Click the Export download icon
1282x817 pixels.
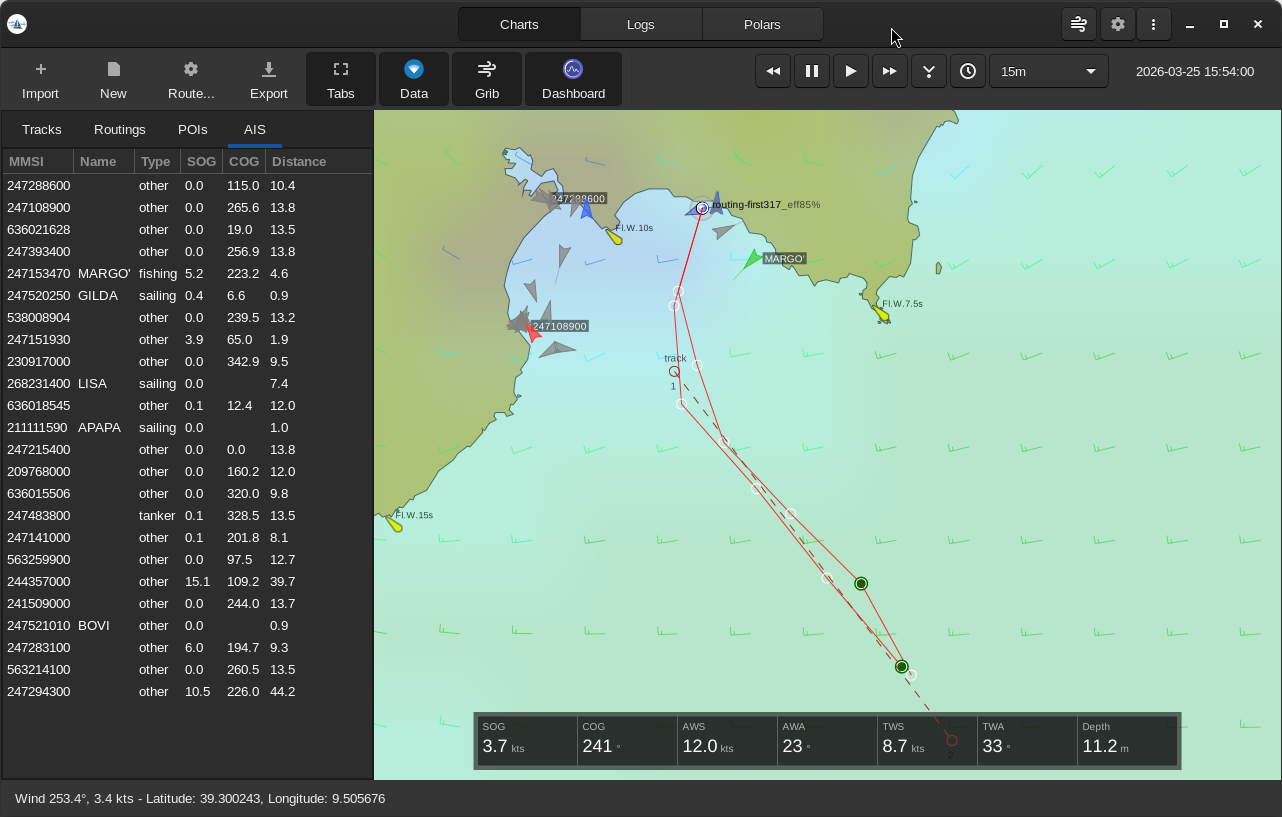click(268, 69)
